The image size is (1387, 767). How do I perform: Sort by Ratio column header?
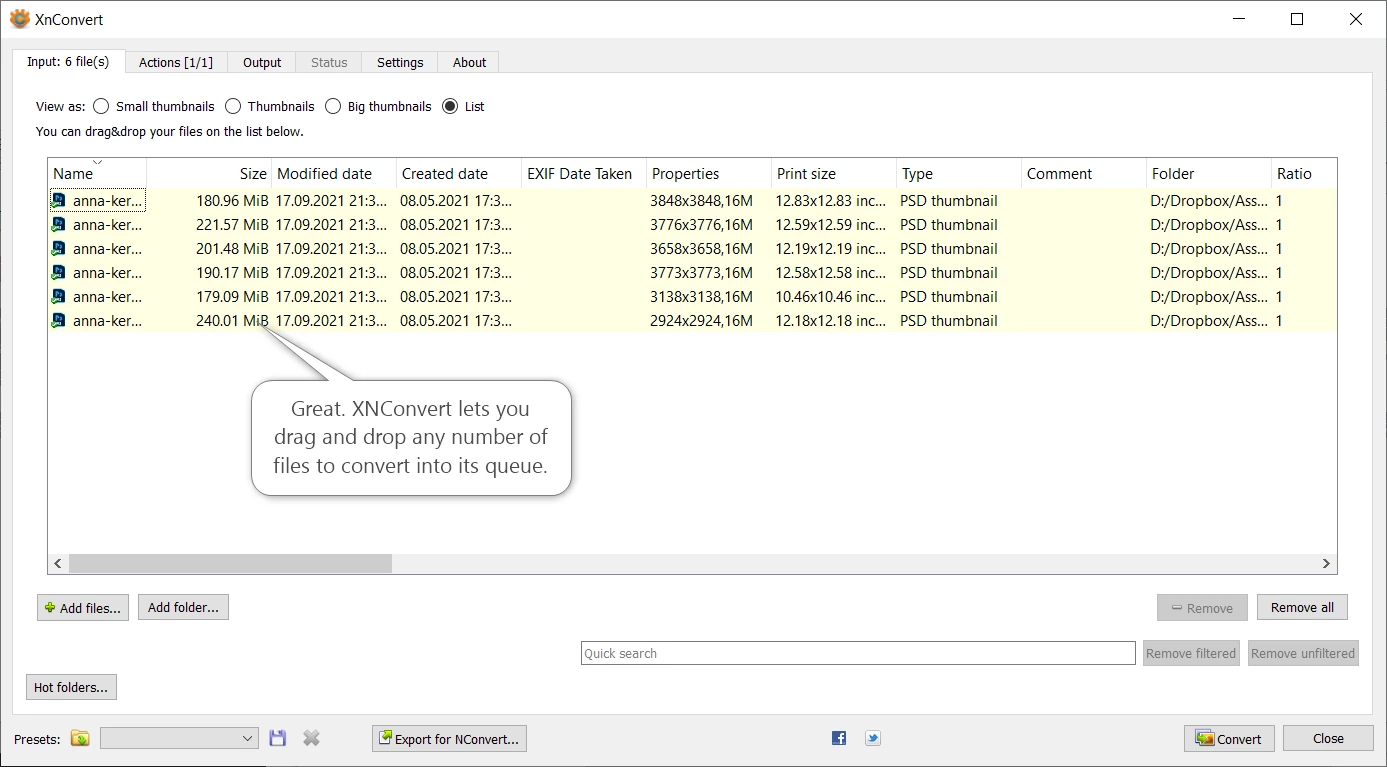pyautogui.click(x=1304, y=173)
